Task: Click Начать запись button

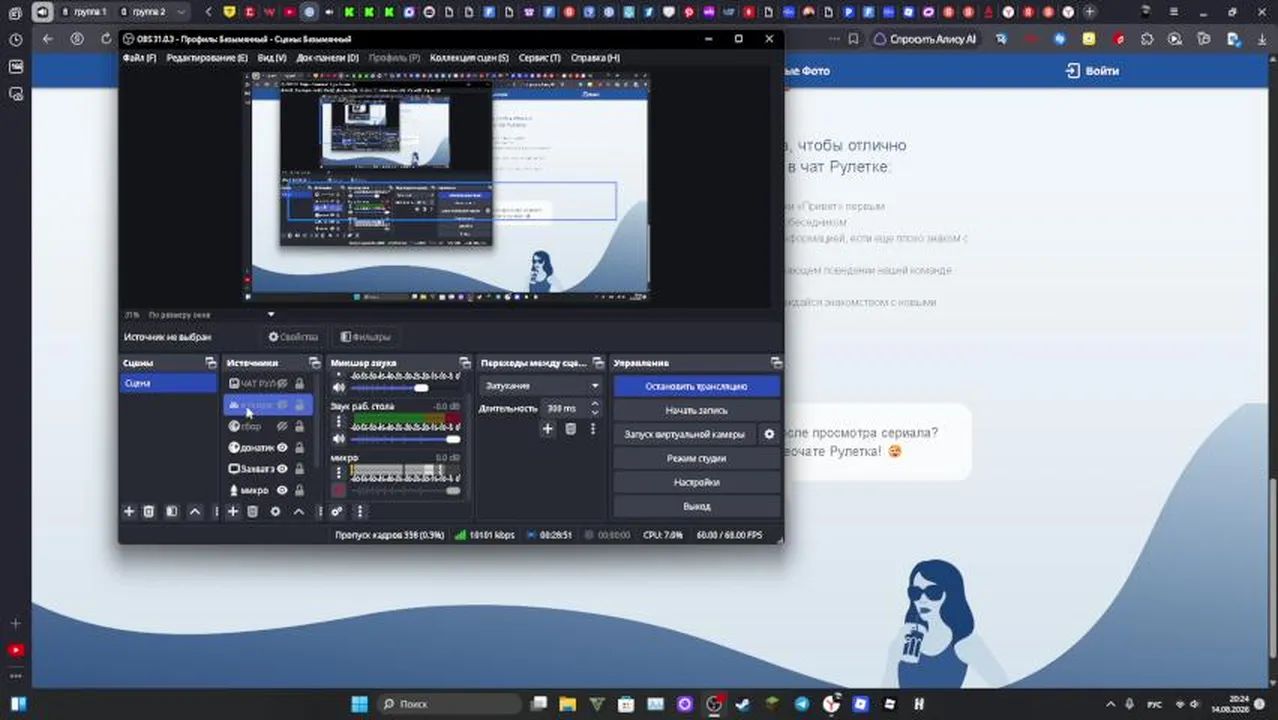Action: click(x=696, y=410)
